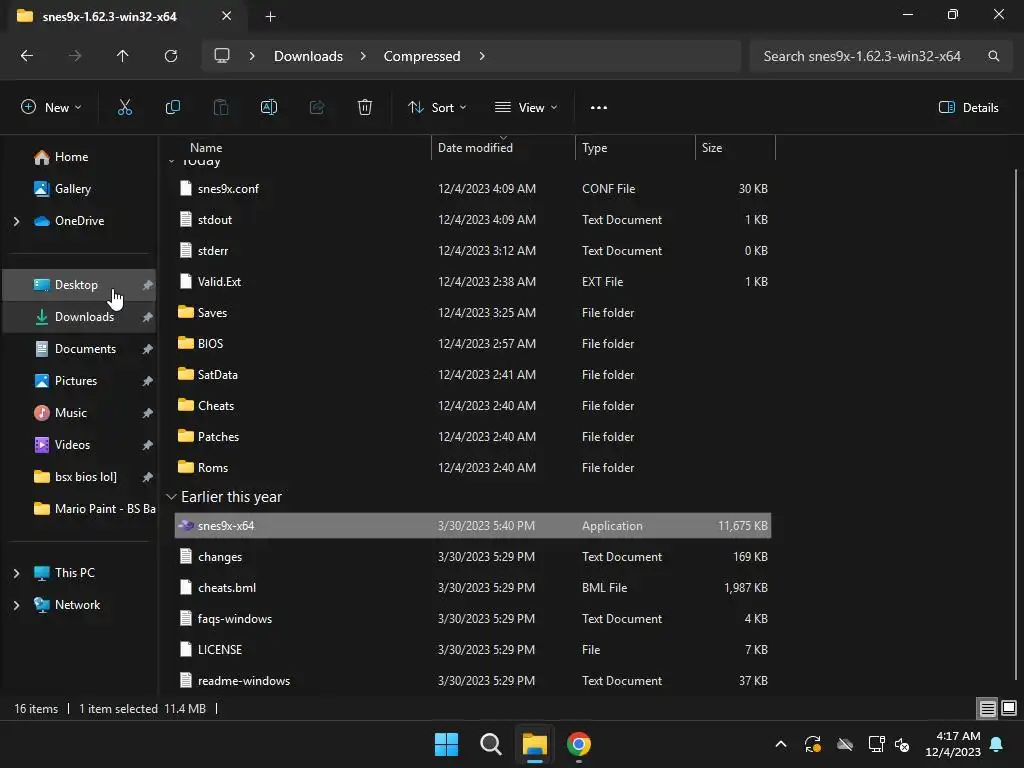
Task: Close the snes9x-1.62.3-win32-x64 tab
Action: point(227,16)
